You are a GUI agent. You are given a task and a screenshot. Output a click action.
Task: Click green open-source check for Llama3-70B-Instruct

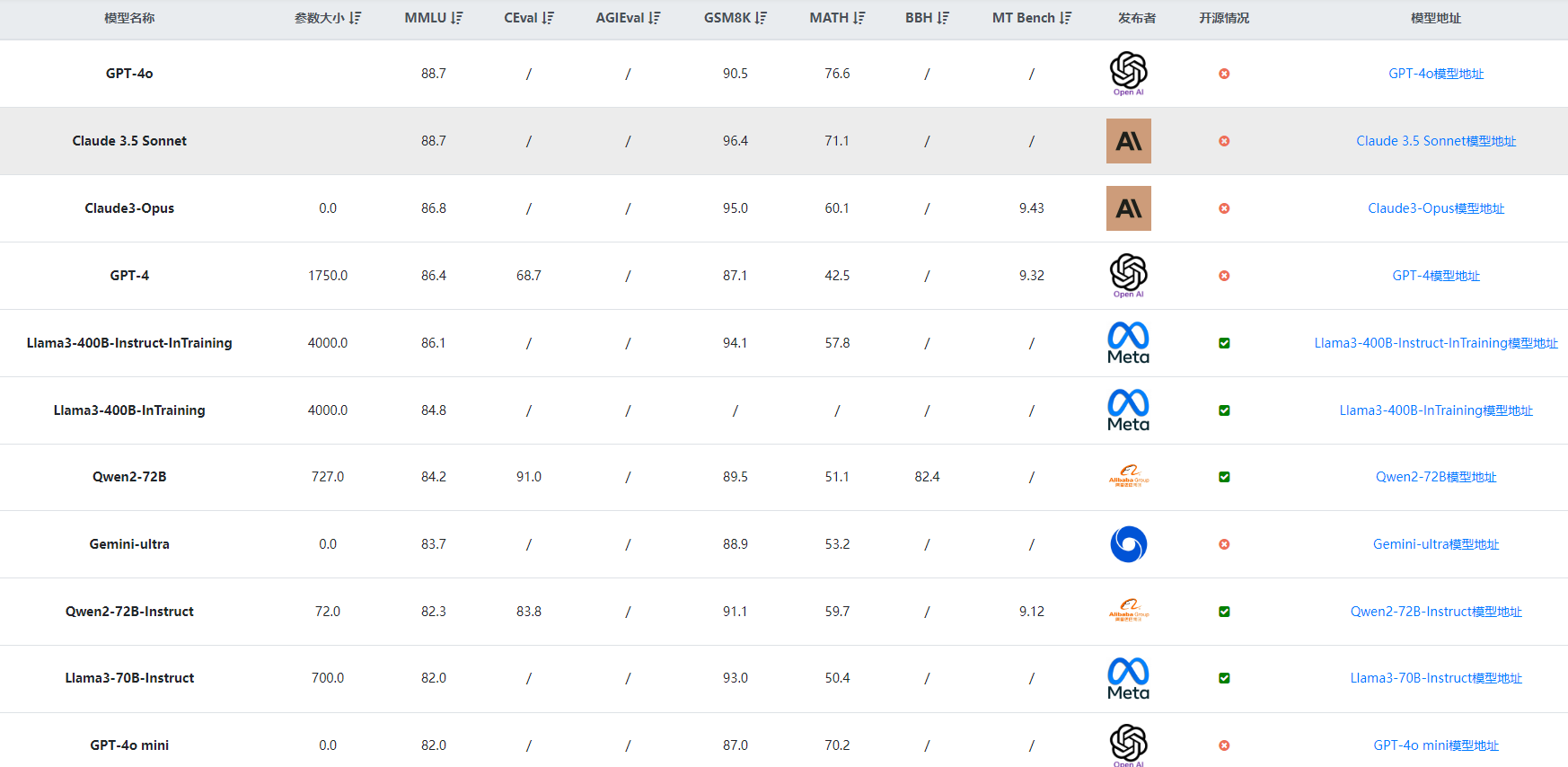[1224, 678]
